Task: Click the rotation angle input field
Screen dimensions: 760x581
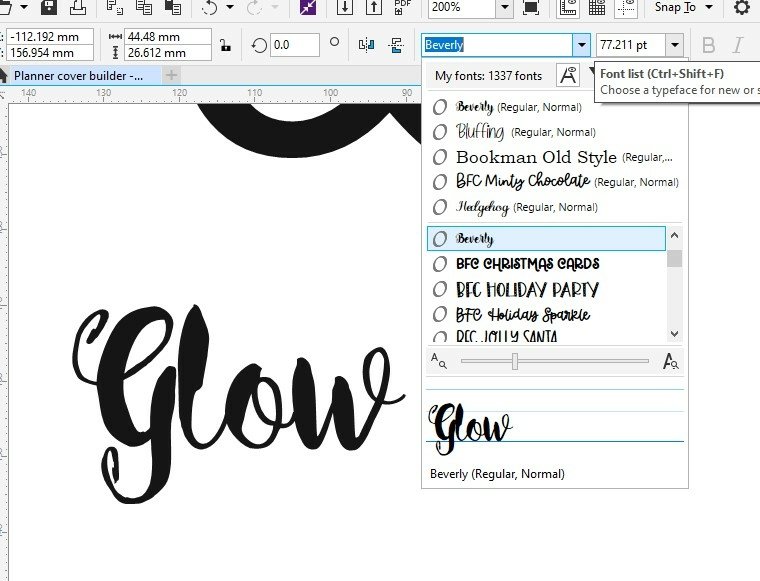Action: pos(295,45)
